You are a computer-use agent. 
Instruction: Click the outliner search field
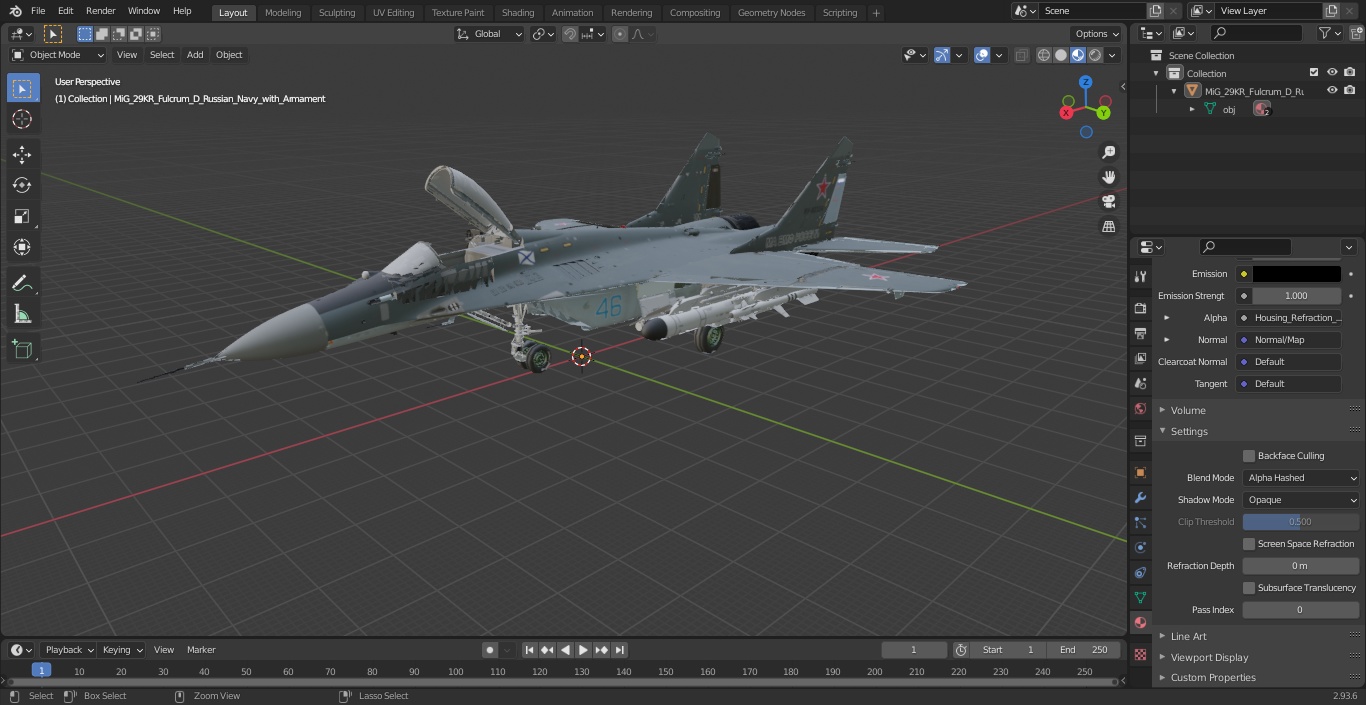(x=1256, y=34)
